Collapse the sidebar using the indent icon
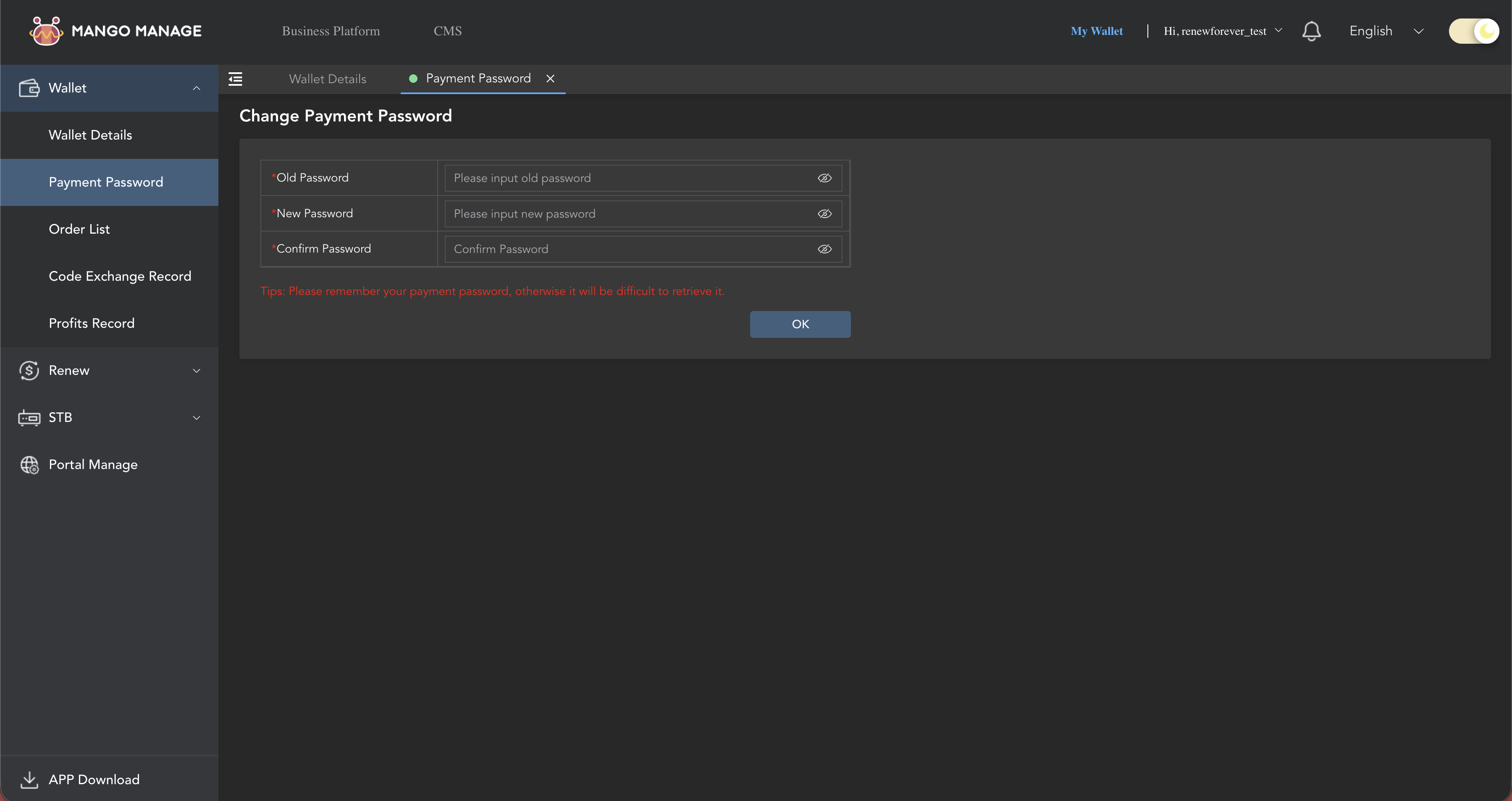This screenshot has height=801, width=1512. [x=235, y=78]
